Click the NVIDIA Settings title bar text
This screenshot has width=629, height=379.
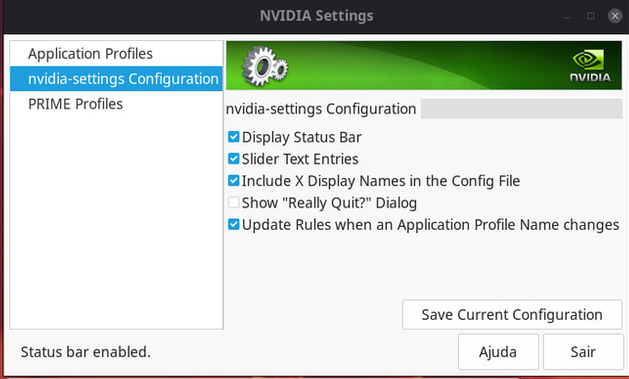317,16
